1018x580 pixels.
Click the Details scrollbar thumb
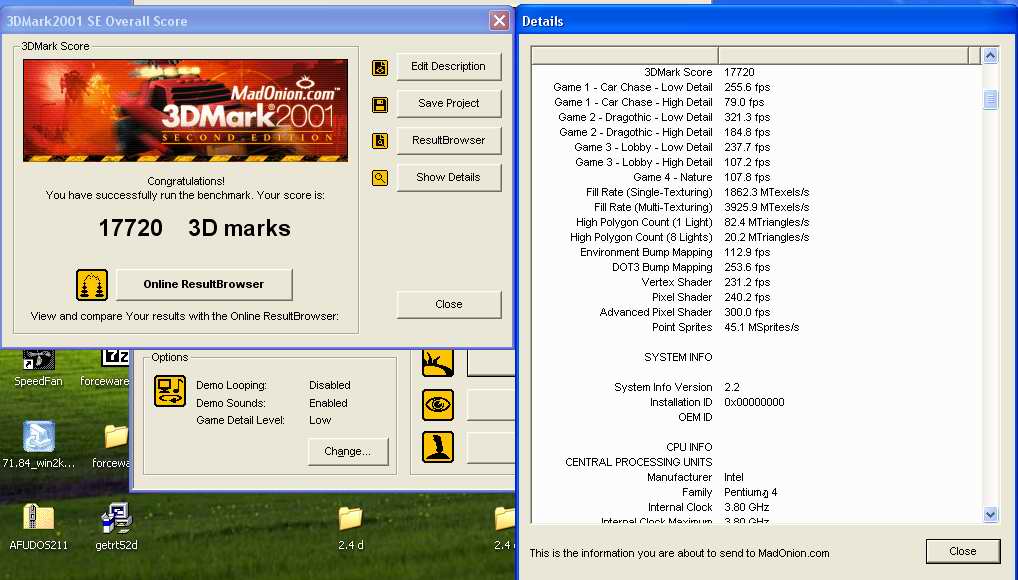click(990, 99)
